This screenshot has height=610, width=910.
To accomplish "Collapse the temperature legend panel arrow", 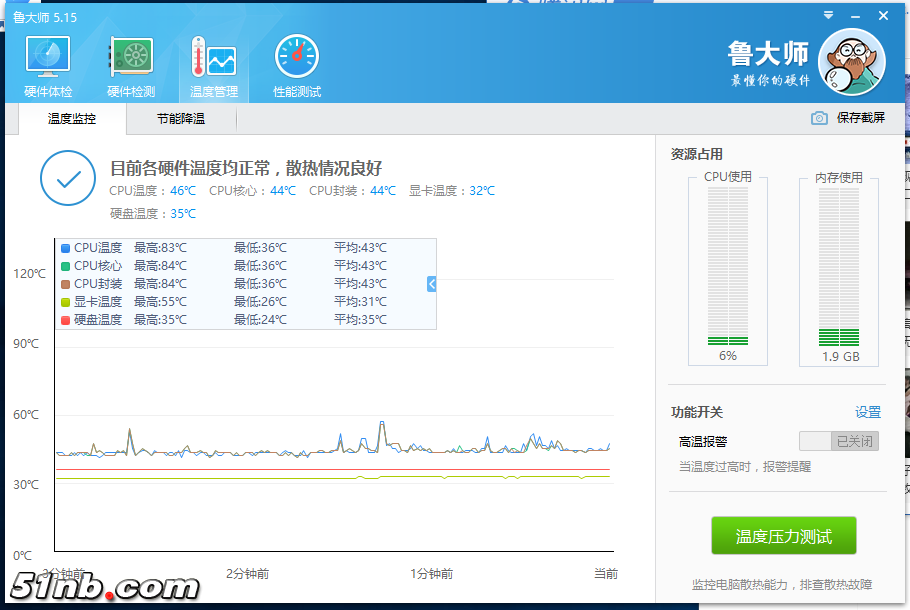I will pyautogui.click(x=432, y=284).
